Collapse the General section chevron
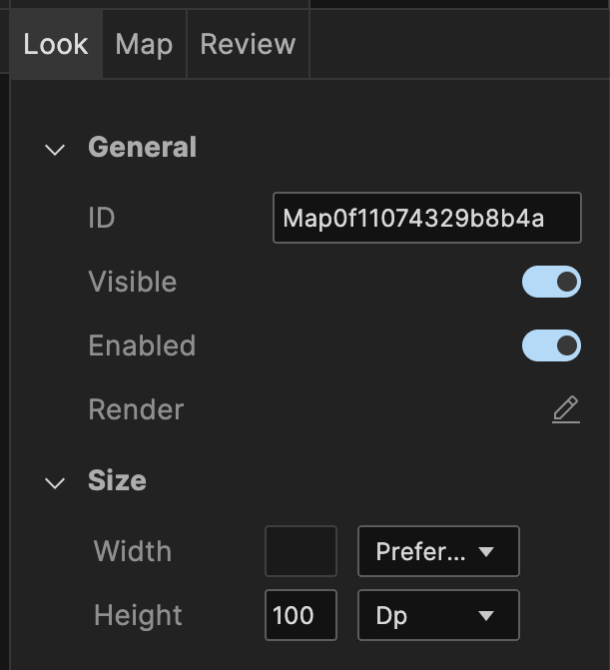610x670 pixels. coord(55,150)
